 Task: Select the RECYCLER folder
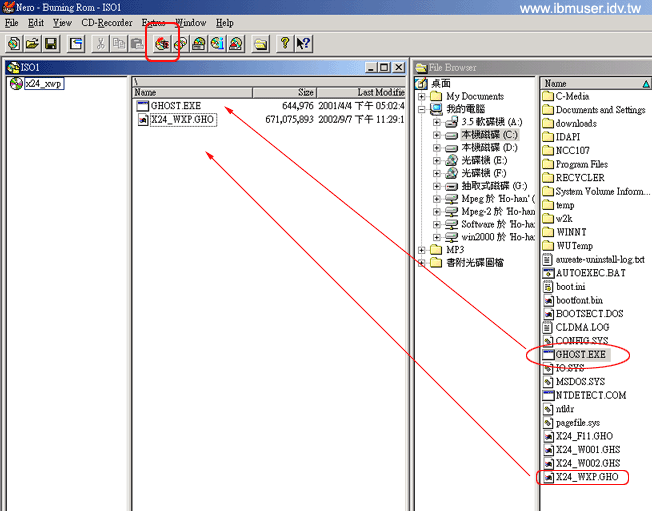pyautogui.click(x=580, y=178)
